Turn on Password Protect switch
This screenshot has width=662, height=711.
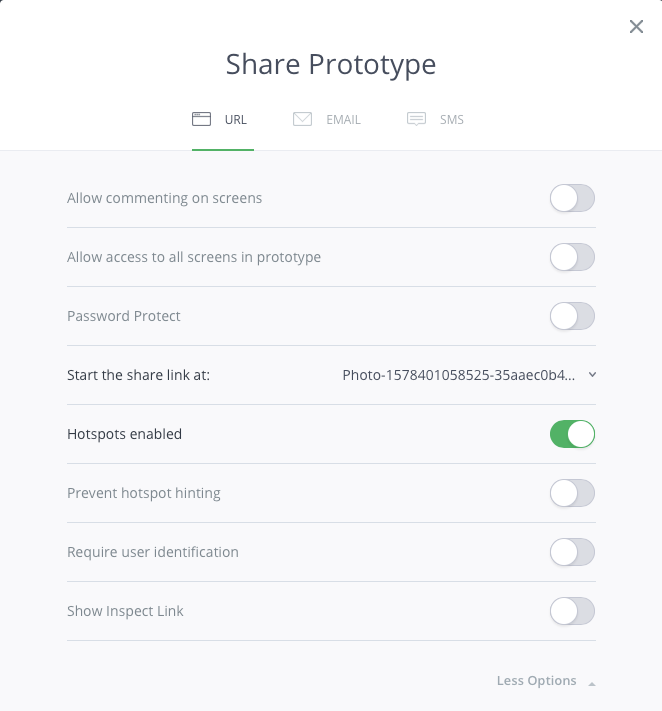tap(572, 316)
